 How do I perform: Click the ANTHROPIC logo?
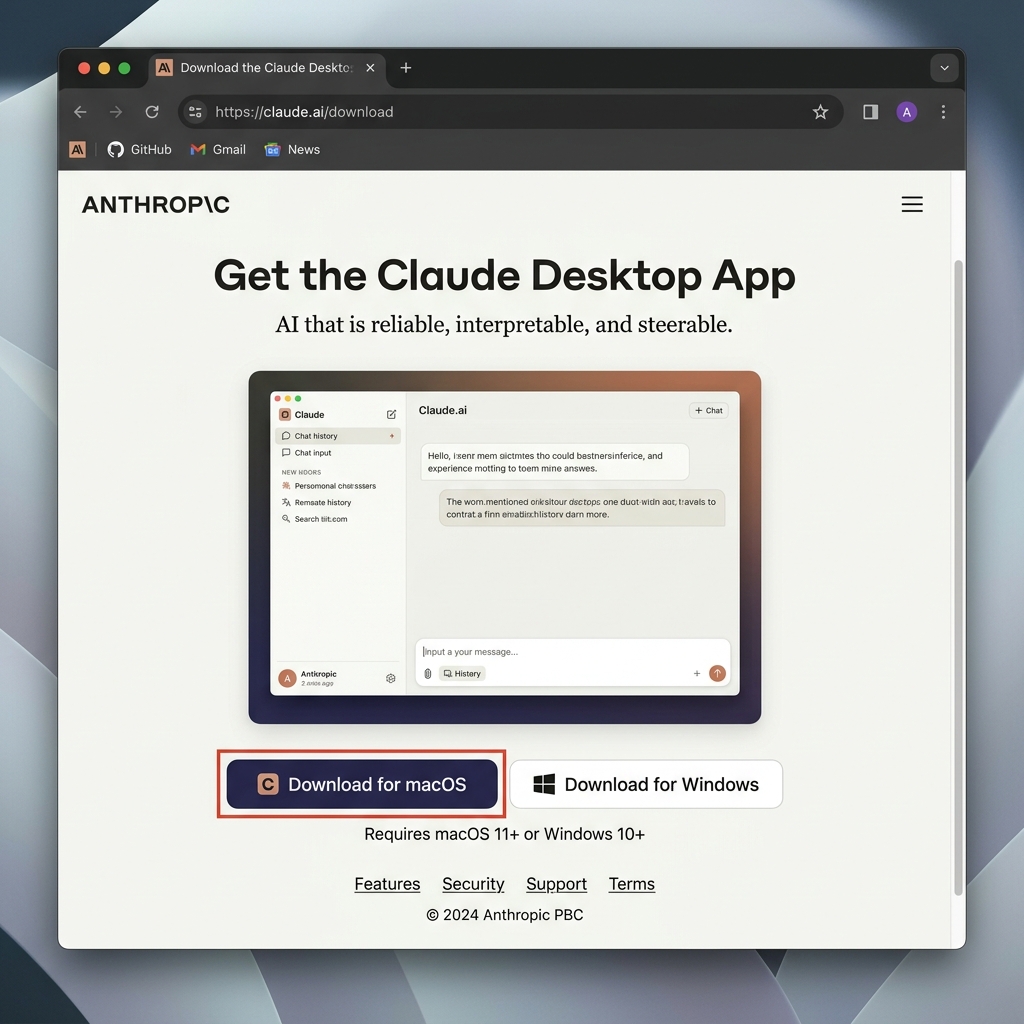tap(155, 204)
